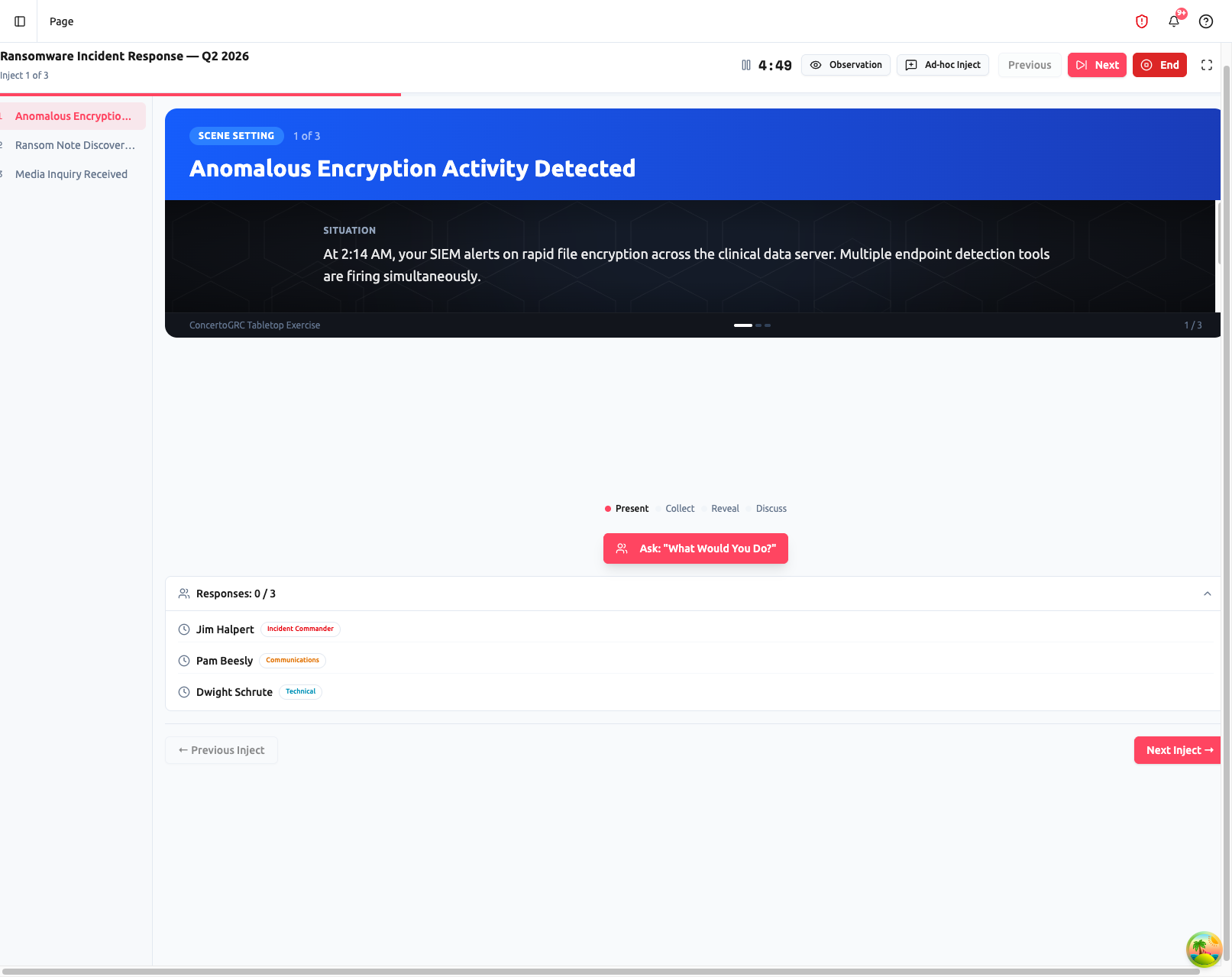Open the red shield alert icon
The image size is (1232, 977).
1142,21
